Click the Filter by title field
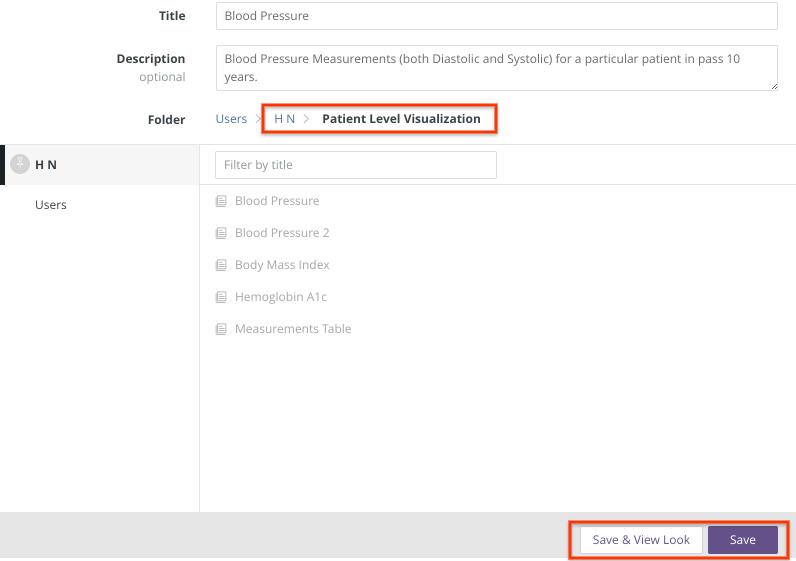 356,165
